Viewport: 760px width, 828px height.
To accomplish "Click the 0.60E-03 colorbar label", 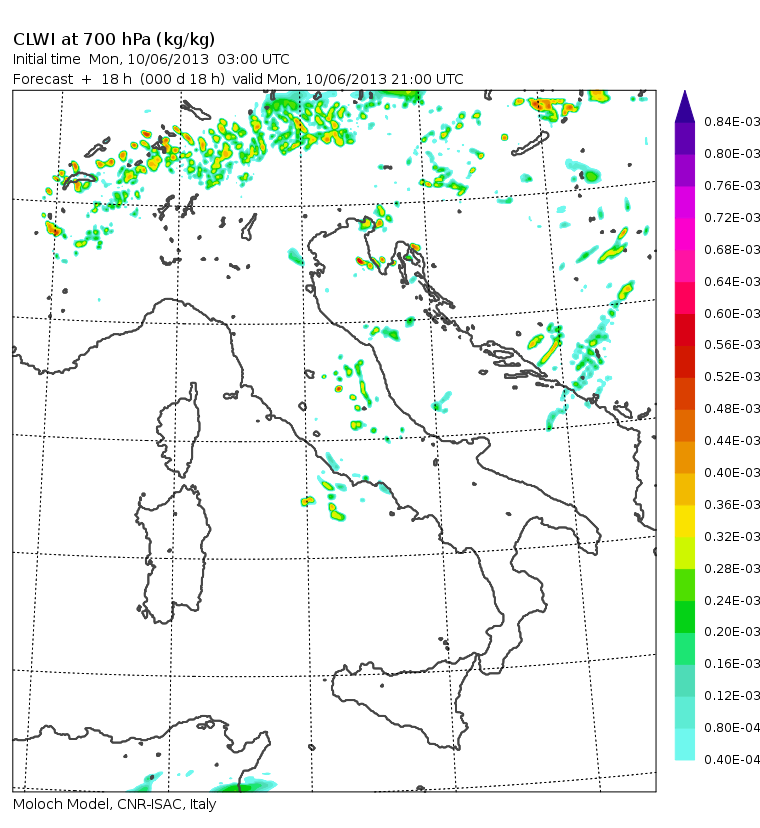I will tap(732, 314).
